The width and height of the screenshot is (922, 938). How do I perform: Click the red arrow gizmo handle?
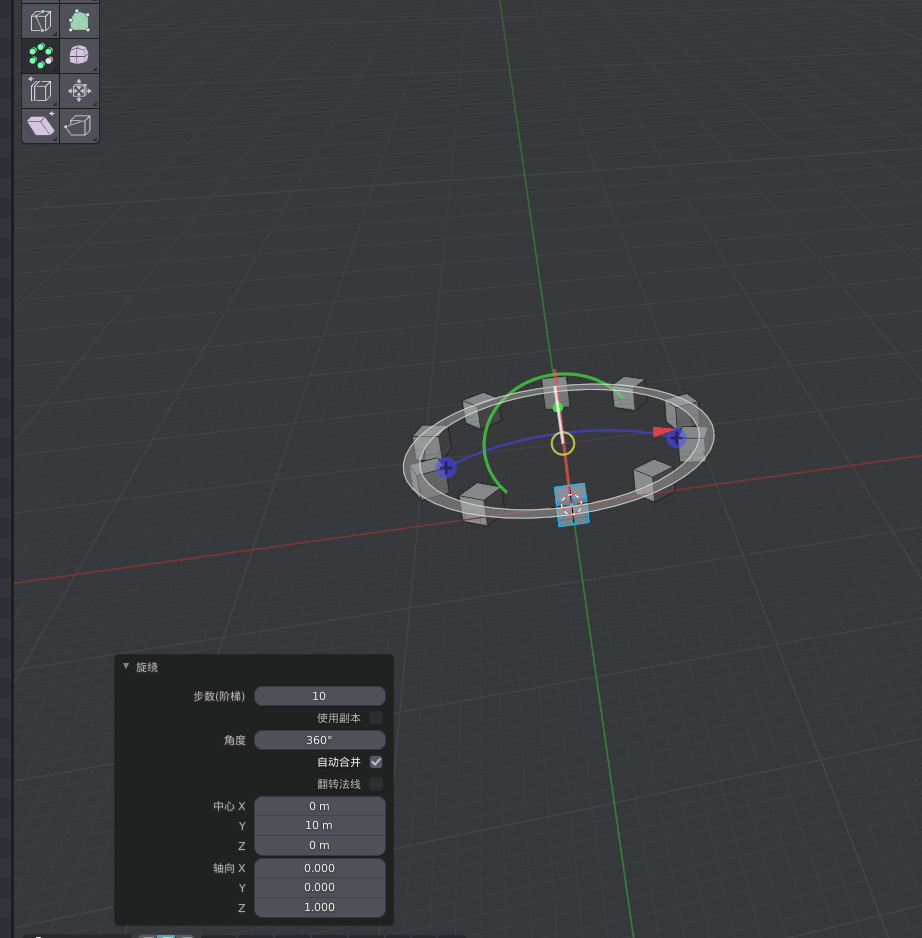click(x=662, y=431)
